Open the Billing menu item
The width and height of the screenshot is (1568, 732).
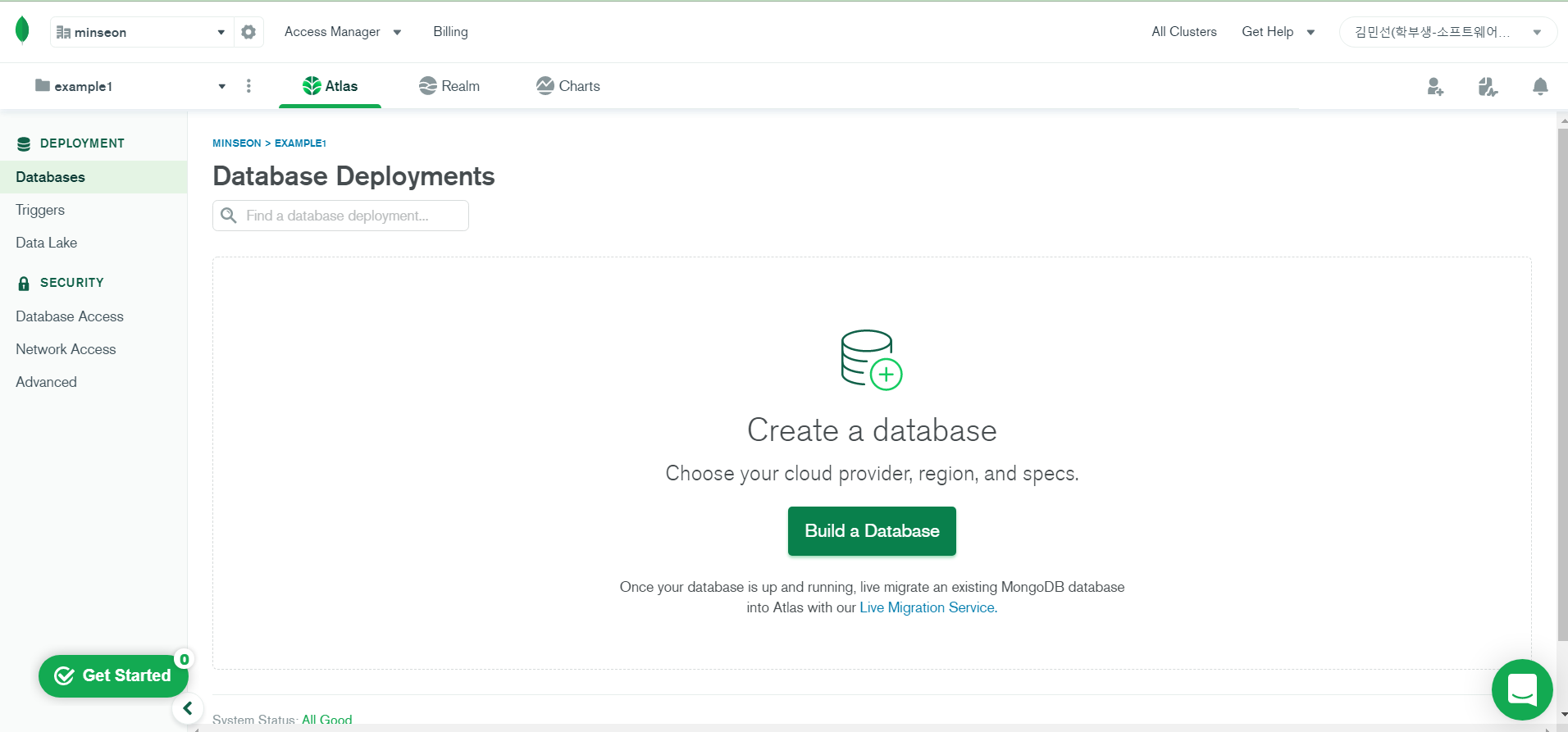tap(450, 32)
